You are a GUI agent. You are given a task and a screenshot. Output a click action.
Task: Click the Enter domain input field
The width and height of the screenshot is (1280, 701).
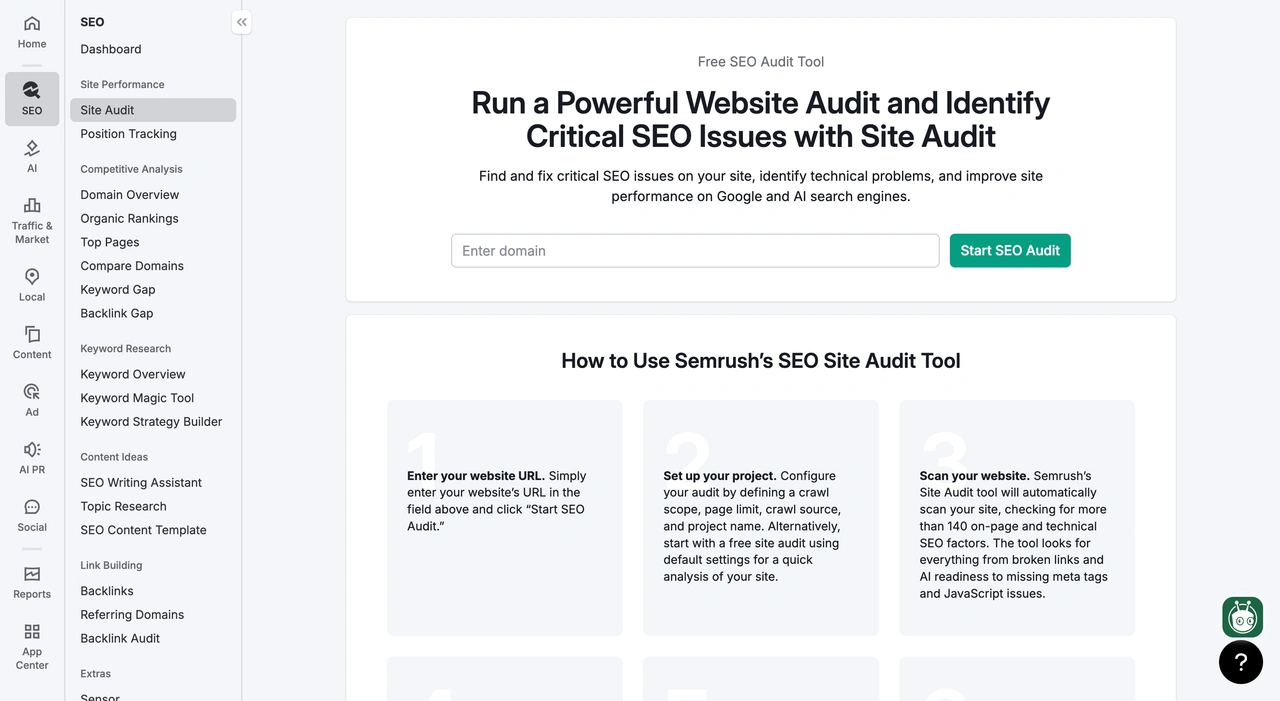coord(695,251)
